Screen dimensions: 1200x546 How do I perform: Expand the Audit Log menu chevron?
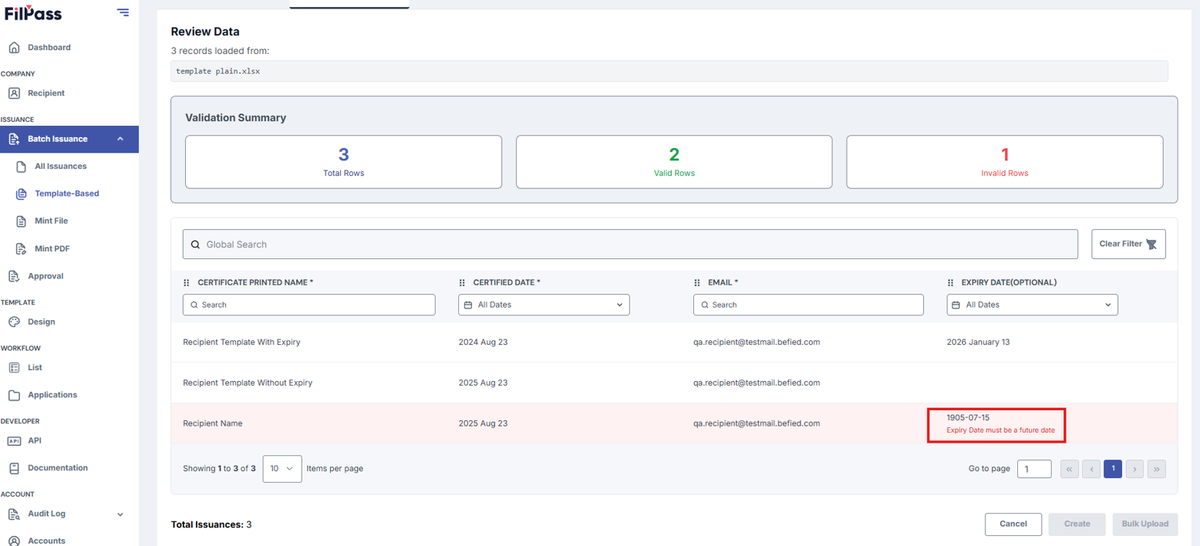[121, 514]
